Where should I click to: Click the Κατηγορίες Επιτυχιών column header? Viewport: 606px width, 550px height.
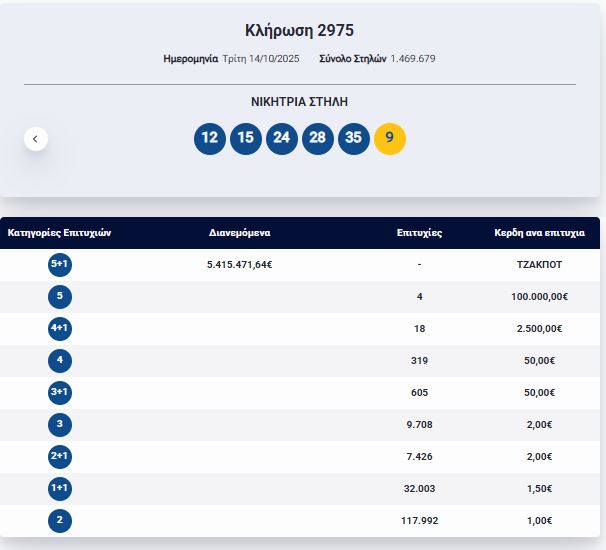point(59,233)
